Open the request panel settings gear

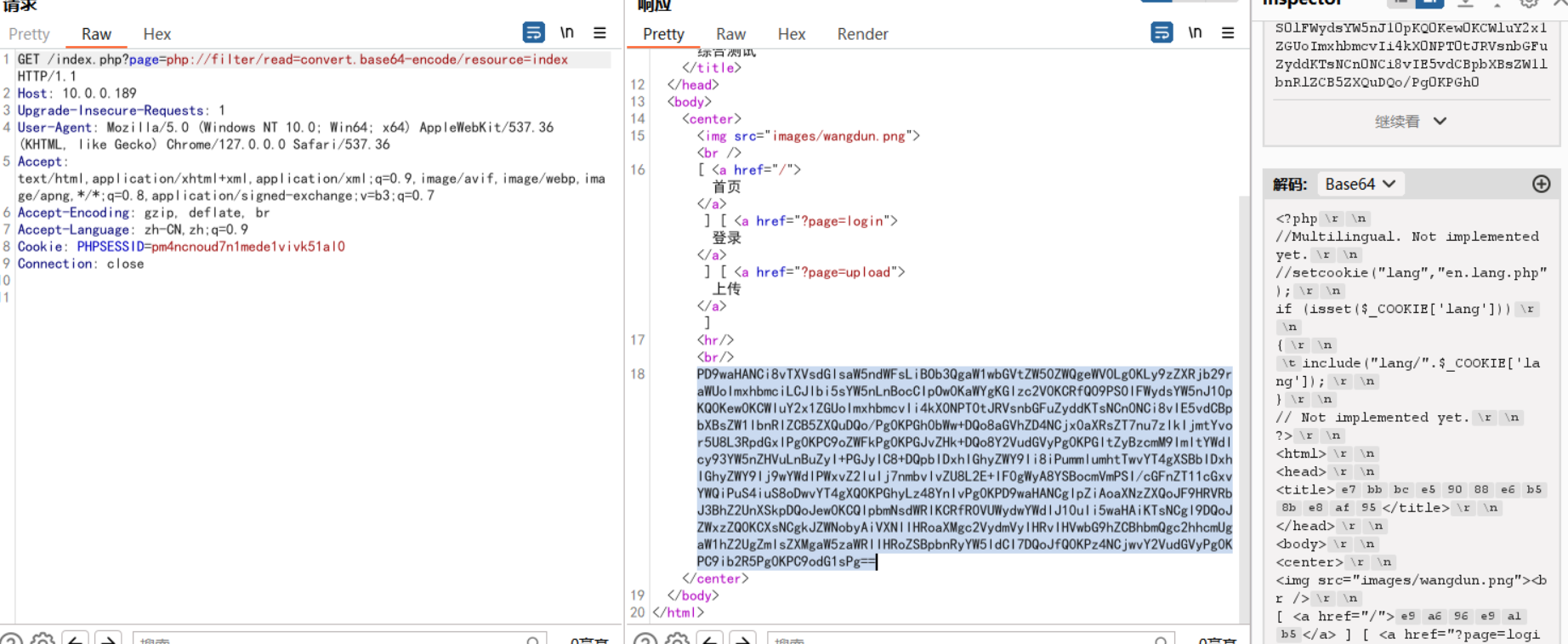click(43, 639)
